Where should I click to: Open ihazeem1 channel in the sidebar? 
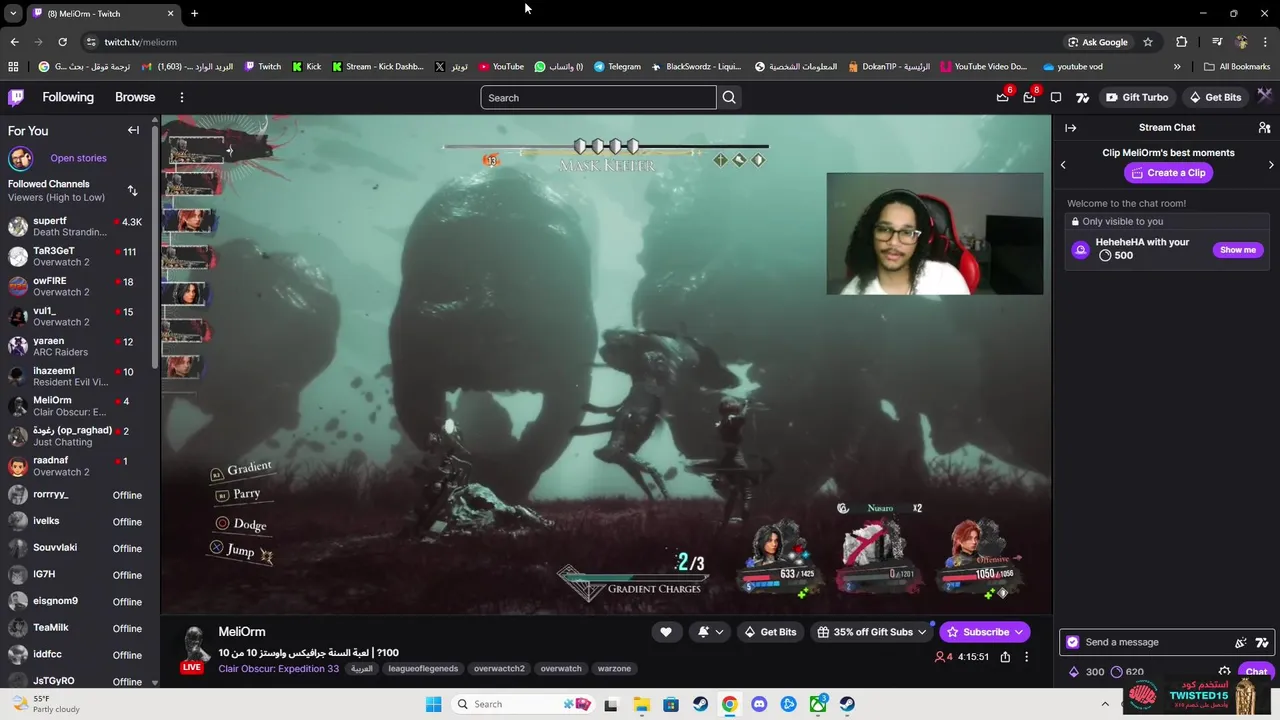pyautogui.click(x=78, y=376)
